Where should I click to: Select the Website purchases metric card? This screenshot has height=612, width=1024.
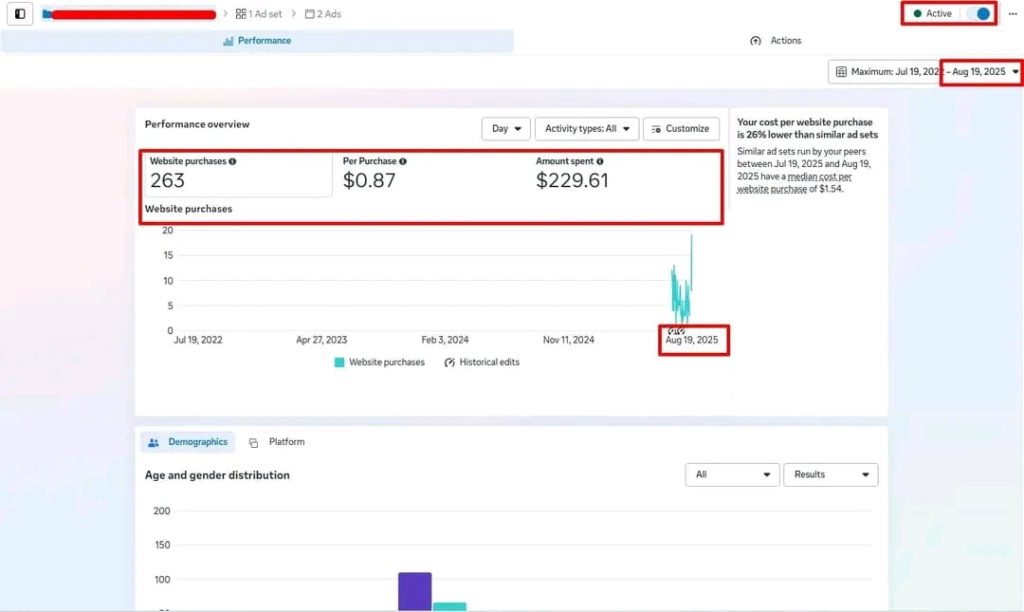[x=237, y=175]
